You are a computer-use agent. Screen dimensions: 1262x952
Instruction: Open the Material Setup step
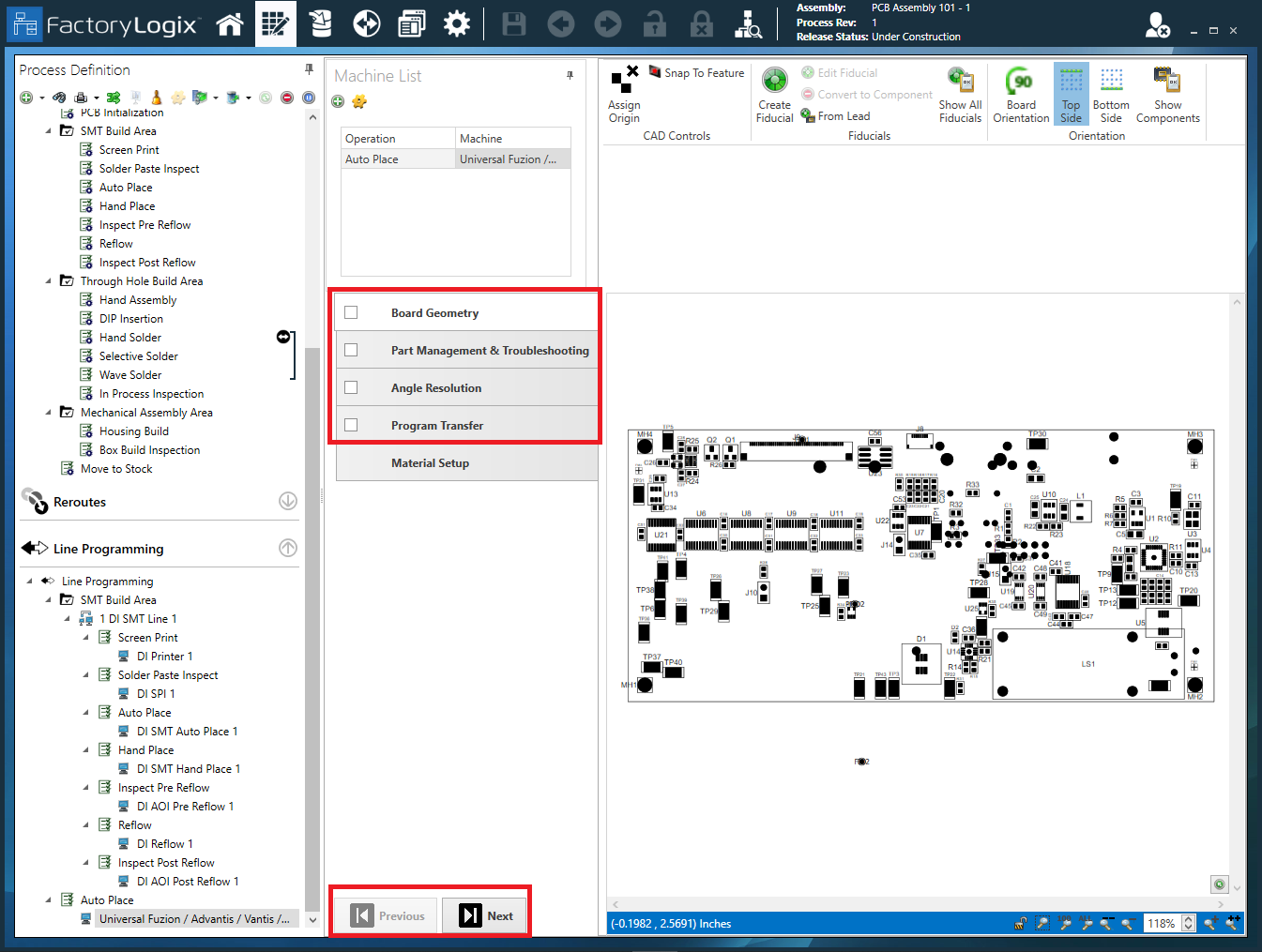pyautogui.click(x=430, y=463)
